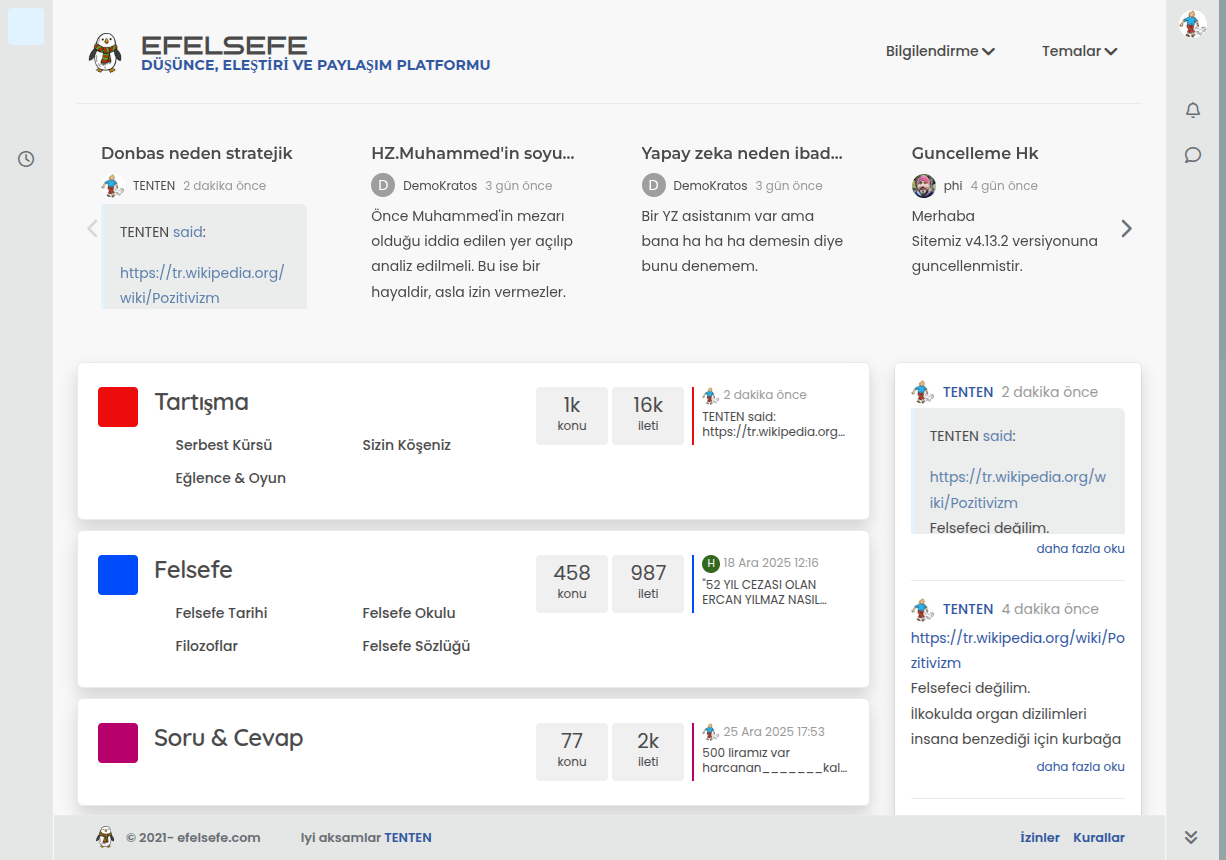Click the avatar in the Soru & Cevap last post

coord(711,732)
